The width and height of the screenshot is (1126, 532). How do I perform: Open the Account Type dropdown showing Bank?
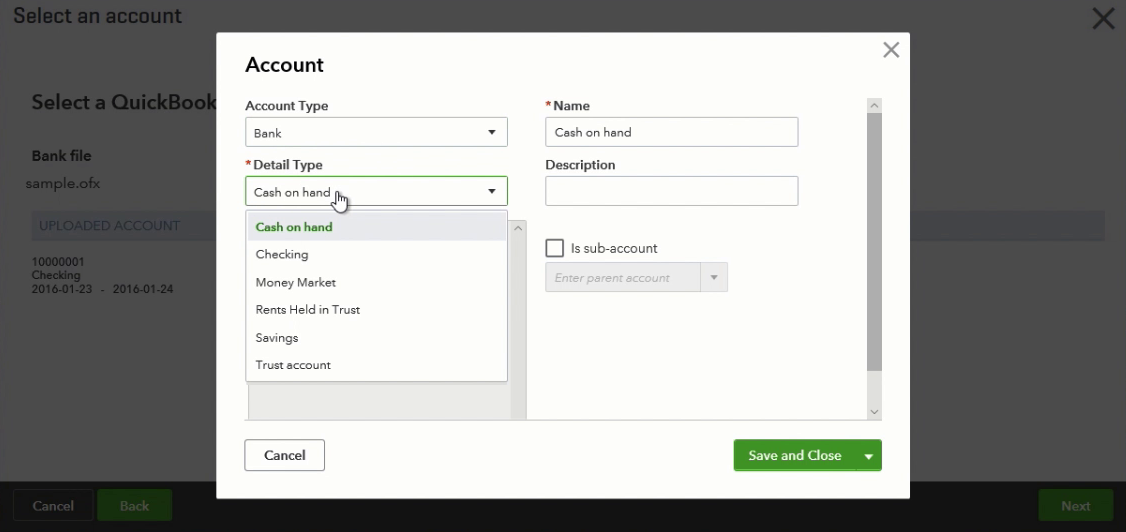click(376, 133)
